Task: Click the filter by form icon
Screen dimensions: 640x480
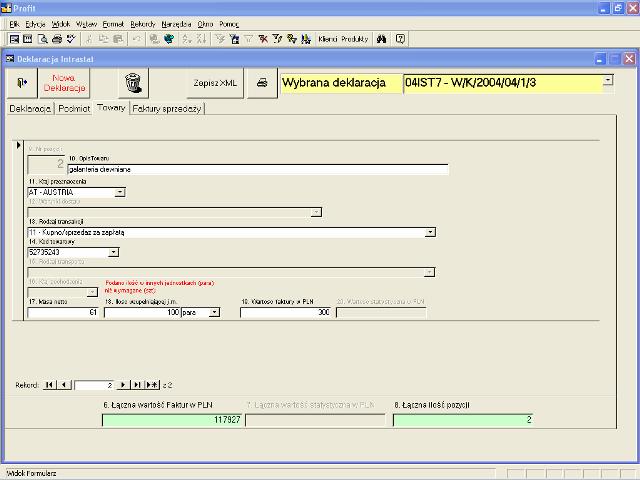Action: click(234, 39)
